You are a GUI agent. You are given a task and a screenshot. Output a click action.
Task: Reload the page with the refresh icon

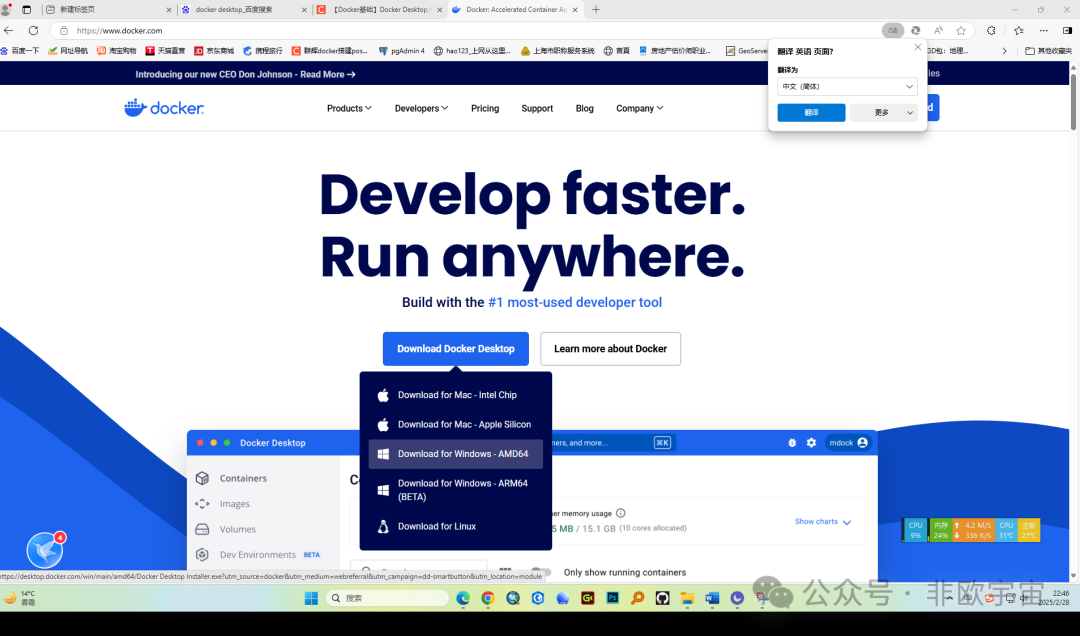tap(33, 30)
